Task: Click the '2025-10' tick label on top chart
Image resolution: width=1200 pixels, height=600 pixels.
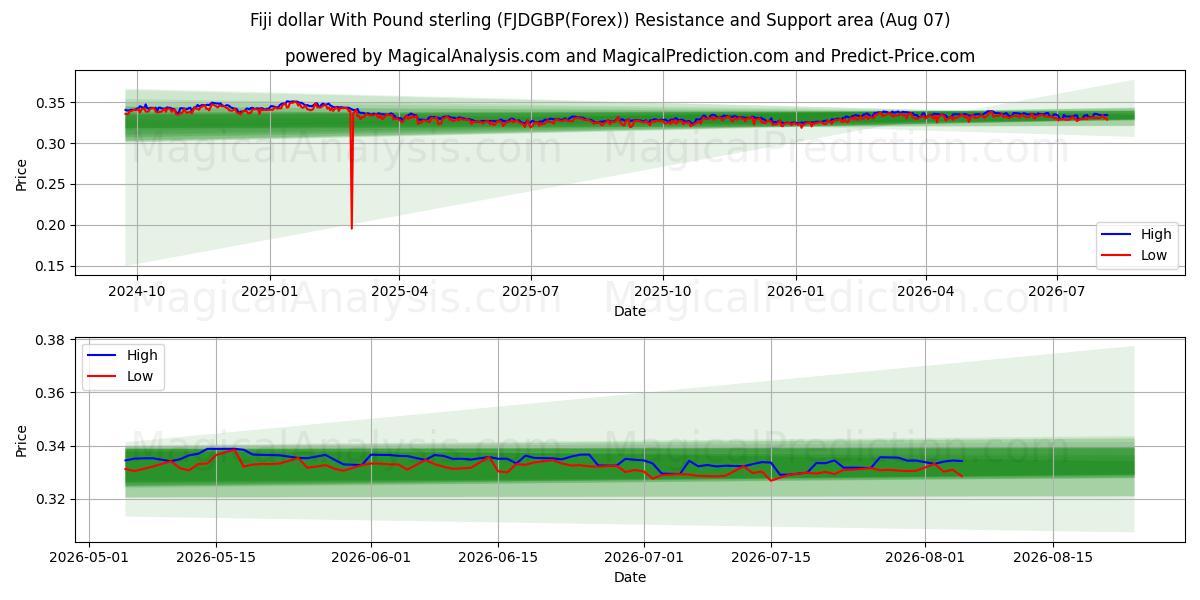Action: tap(663, 291)
